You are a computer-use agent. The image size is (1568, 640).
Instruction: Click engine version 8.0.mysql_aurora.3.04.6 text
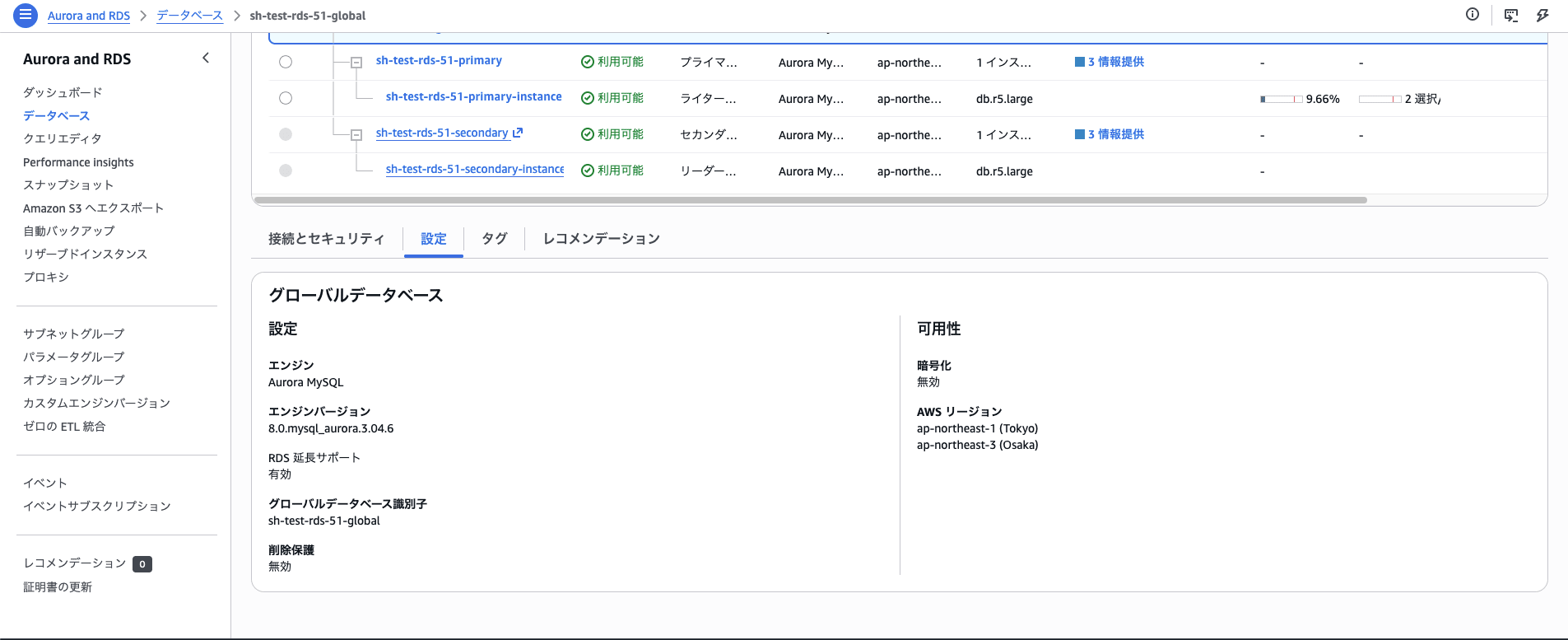[x=331, y=428]
